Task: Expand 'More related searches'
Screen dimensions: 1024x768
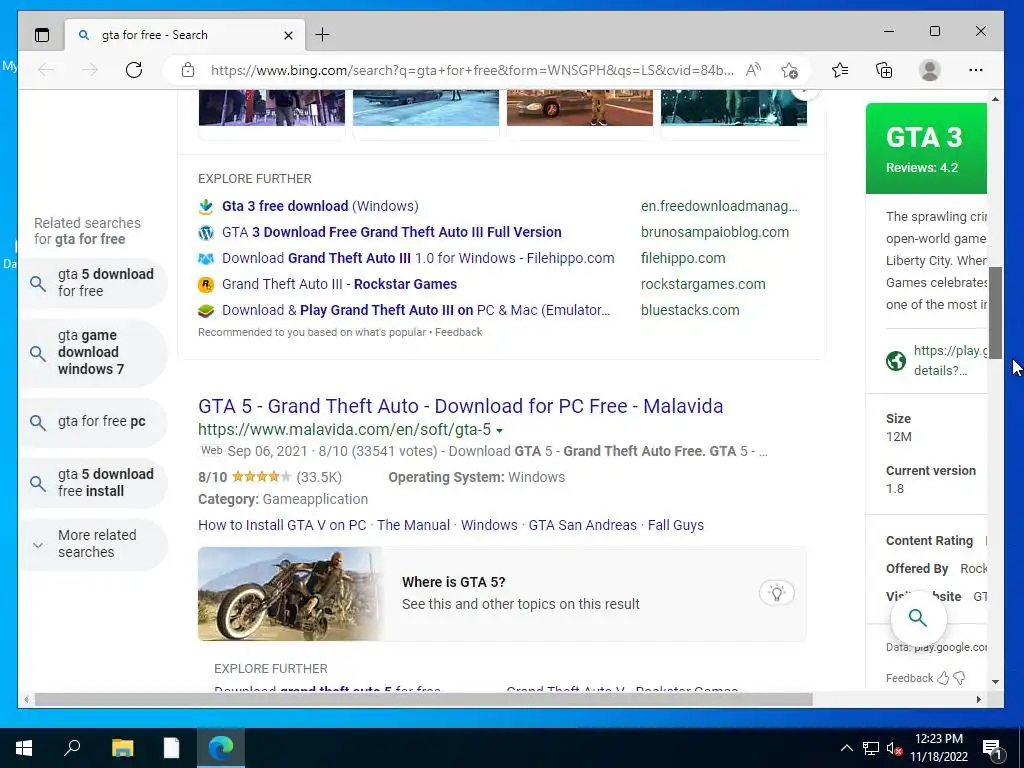Action: pos(93,543)
